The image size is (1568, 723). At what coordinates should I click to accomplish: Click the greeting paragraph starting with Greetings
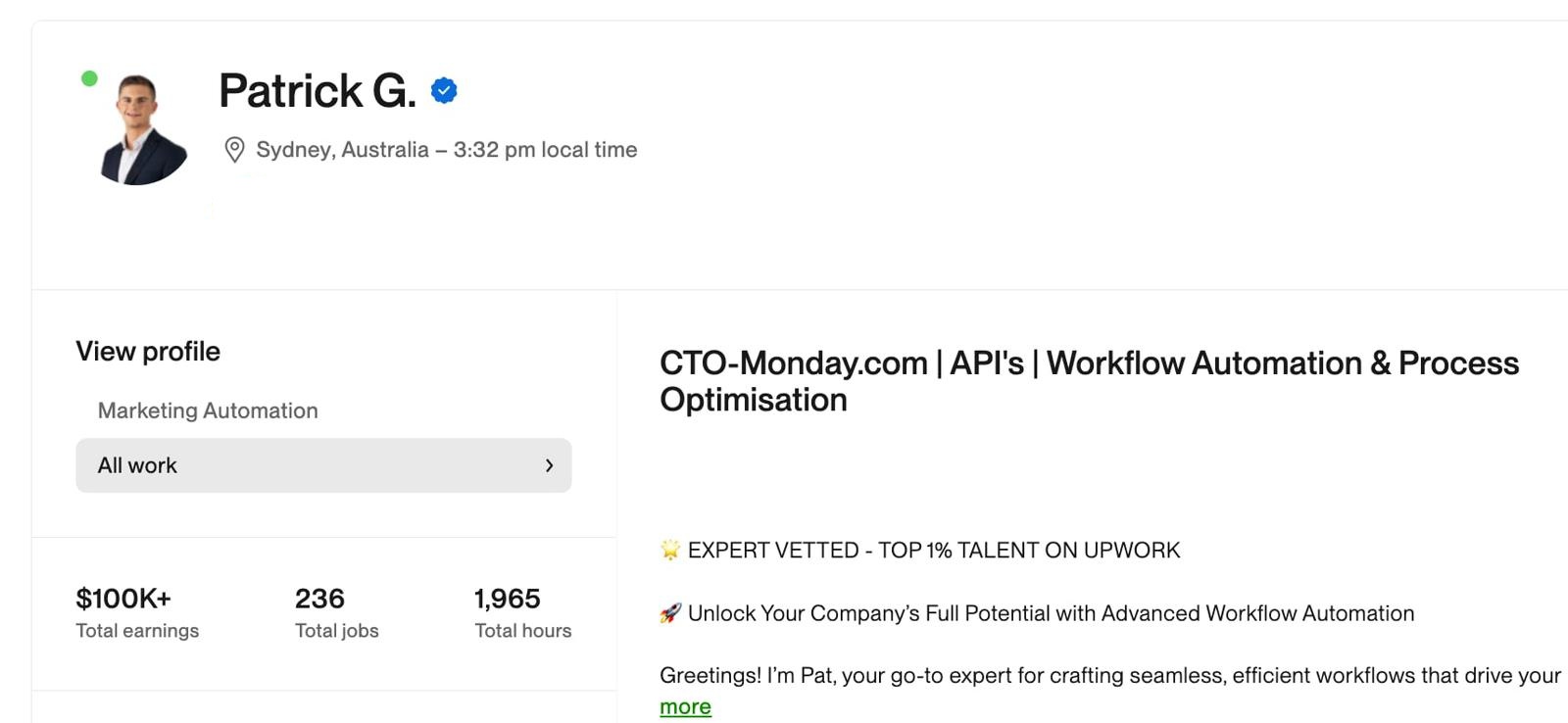coord(1107,675)
